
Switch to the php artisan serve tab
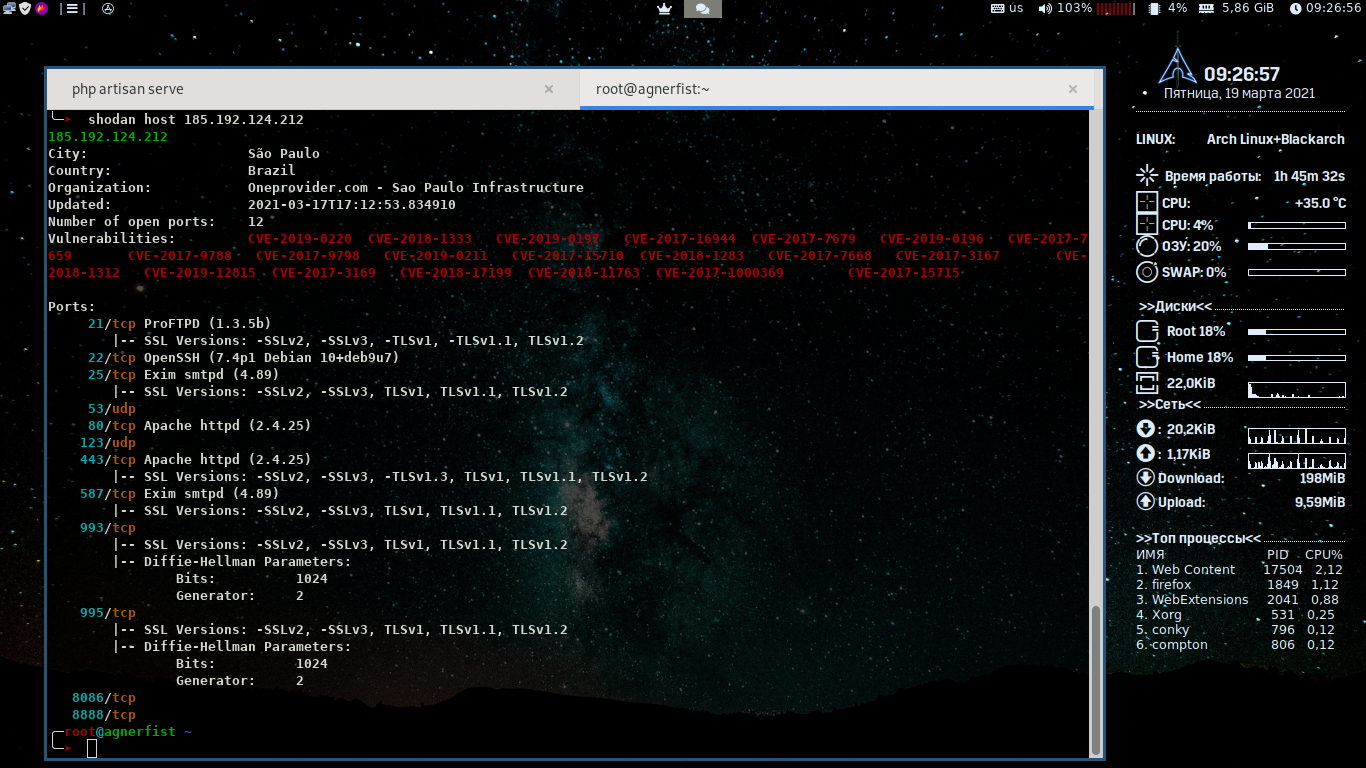pos(128,89)
